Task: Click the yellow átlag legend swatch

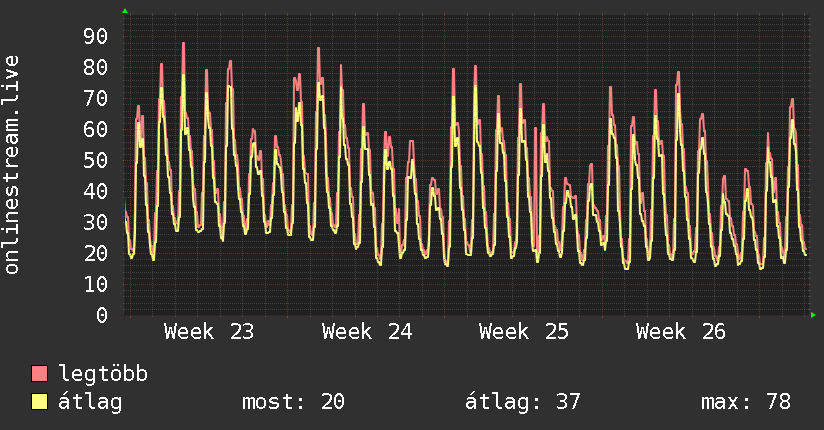Action: (x=39, y=402)
